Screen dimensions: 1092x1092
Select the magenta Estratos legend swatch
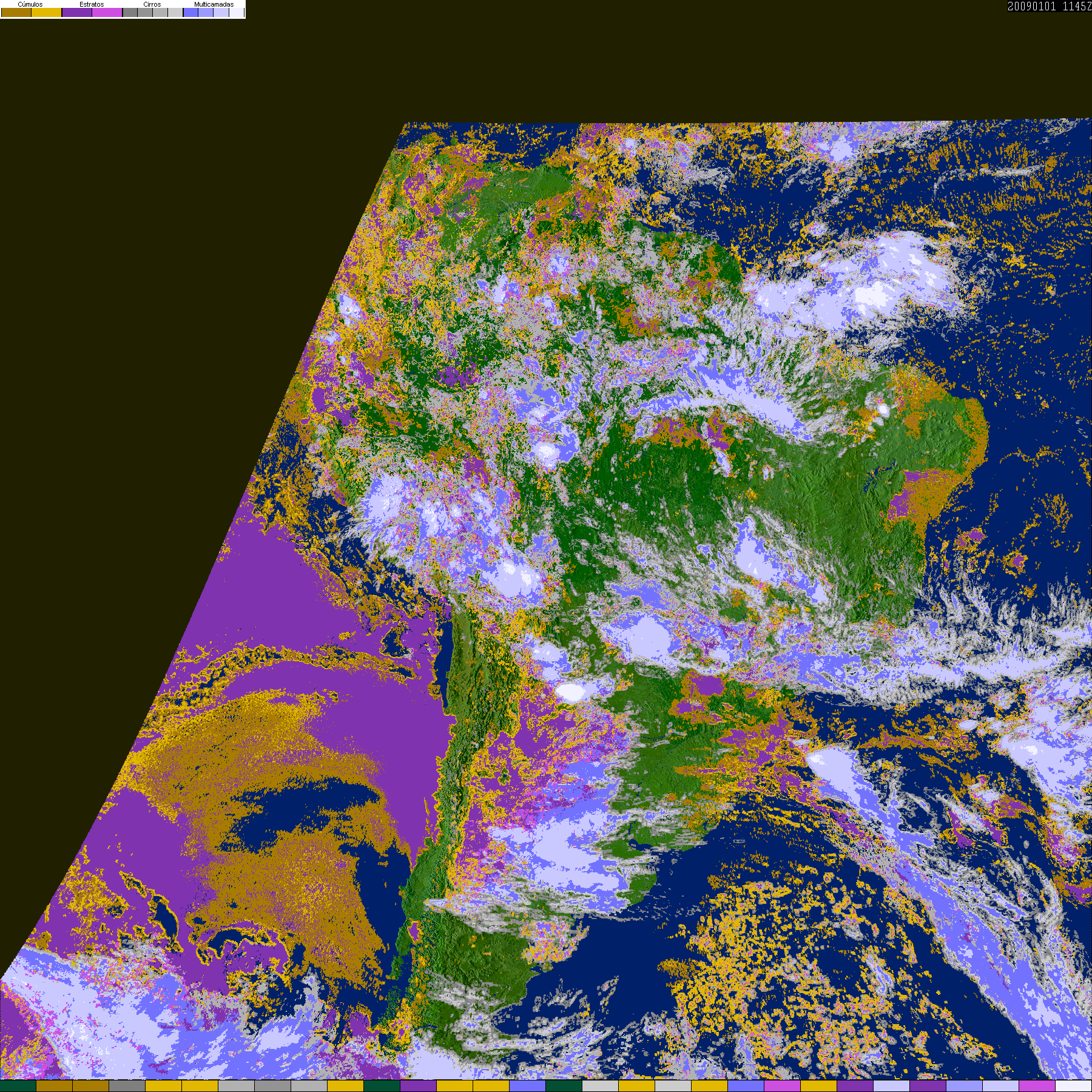pos(107,13)
